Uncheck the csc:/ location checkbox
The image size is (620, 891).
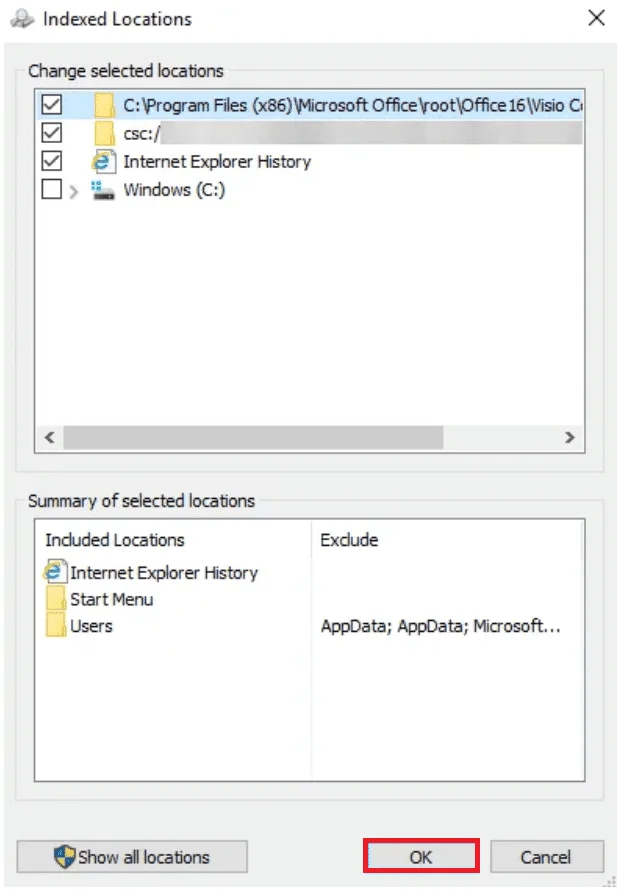52,133
